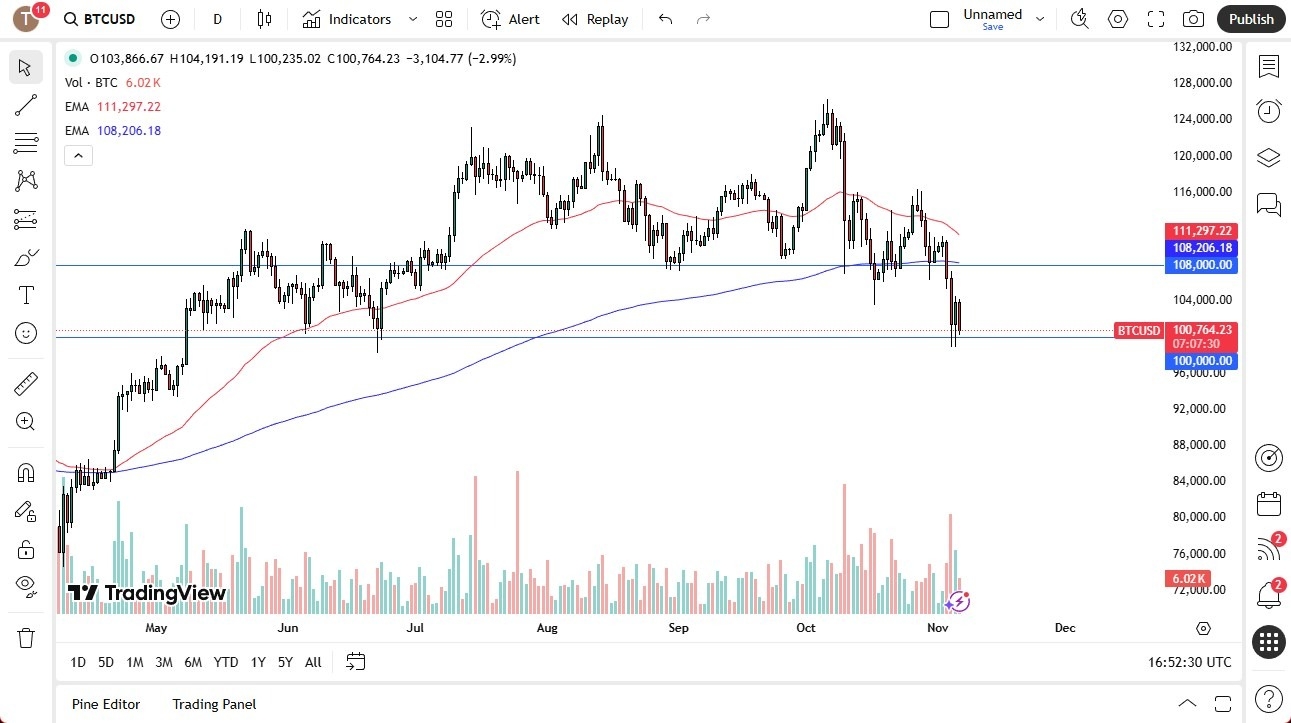Select the Trend Line tool
Image resolution: width=1291 pixels, height=723 pixels.
[x=26, y=105]
